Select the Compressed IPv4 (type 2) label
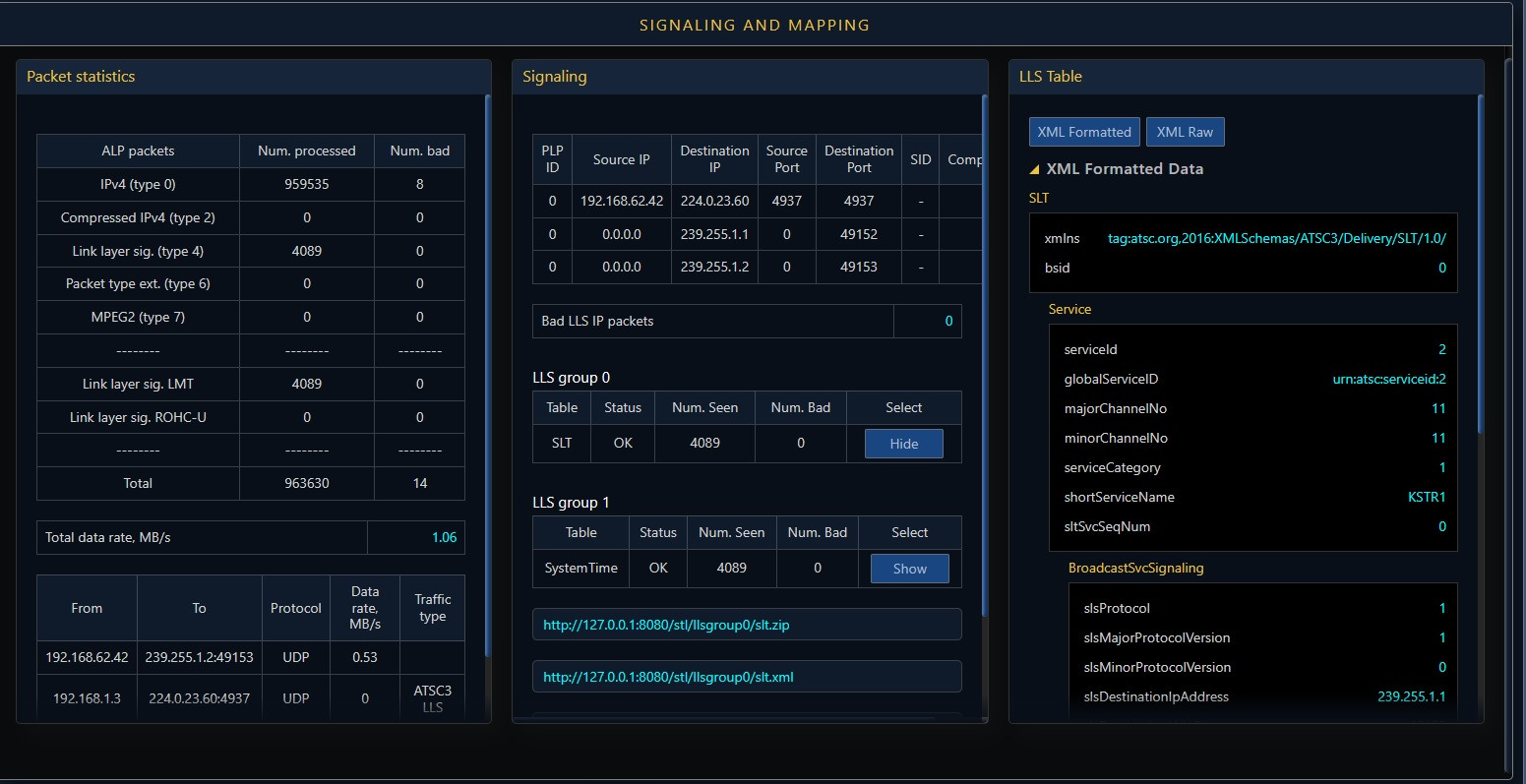Screen dimensions: 1526x784 [138, 217]
